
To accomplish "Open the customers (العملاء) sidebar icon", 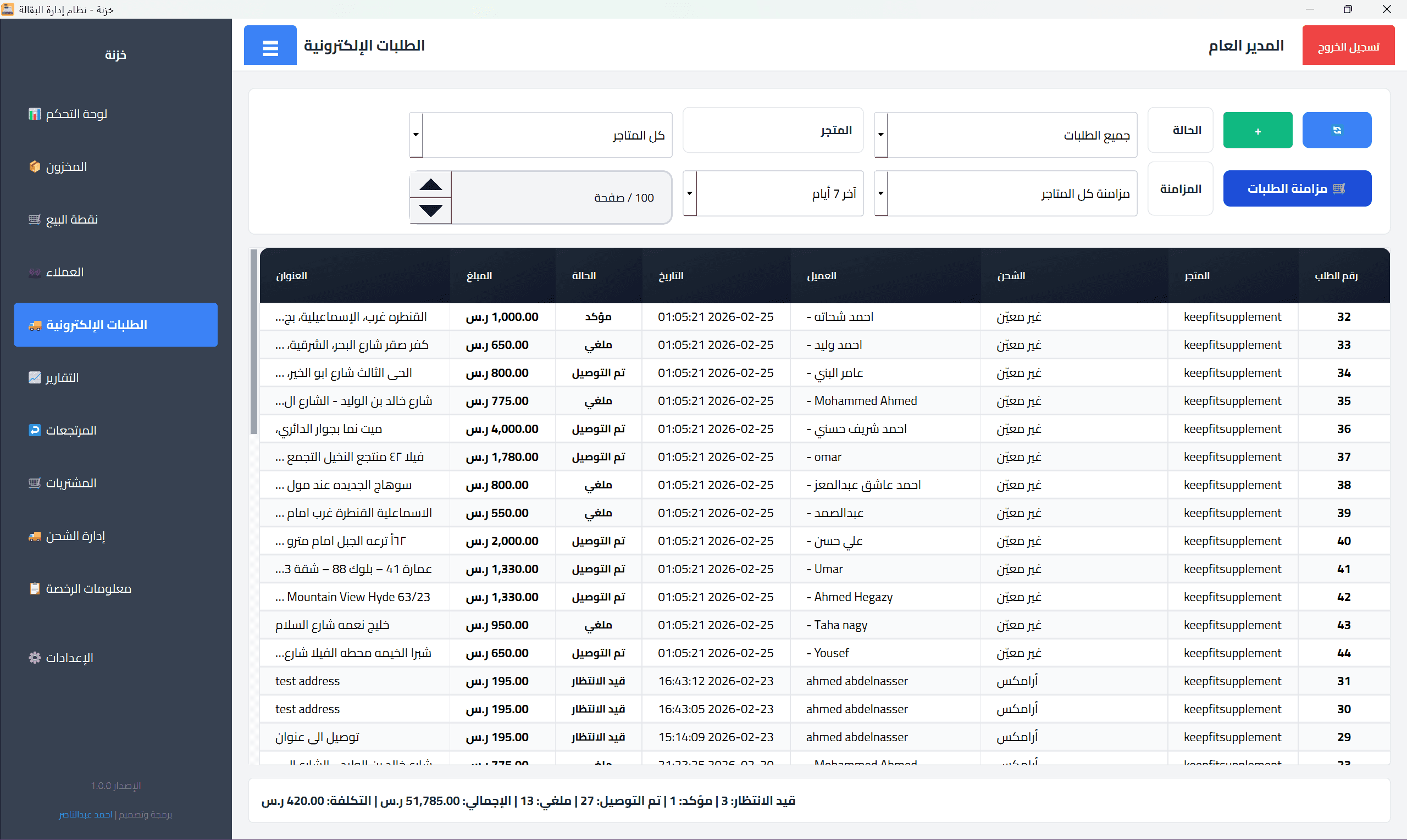I will point(34,272).
